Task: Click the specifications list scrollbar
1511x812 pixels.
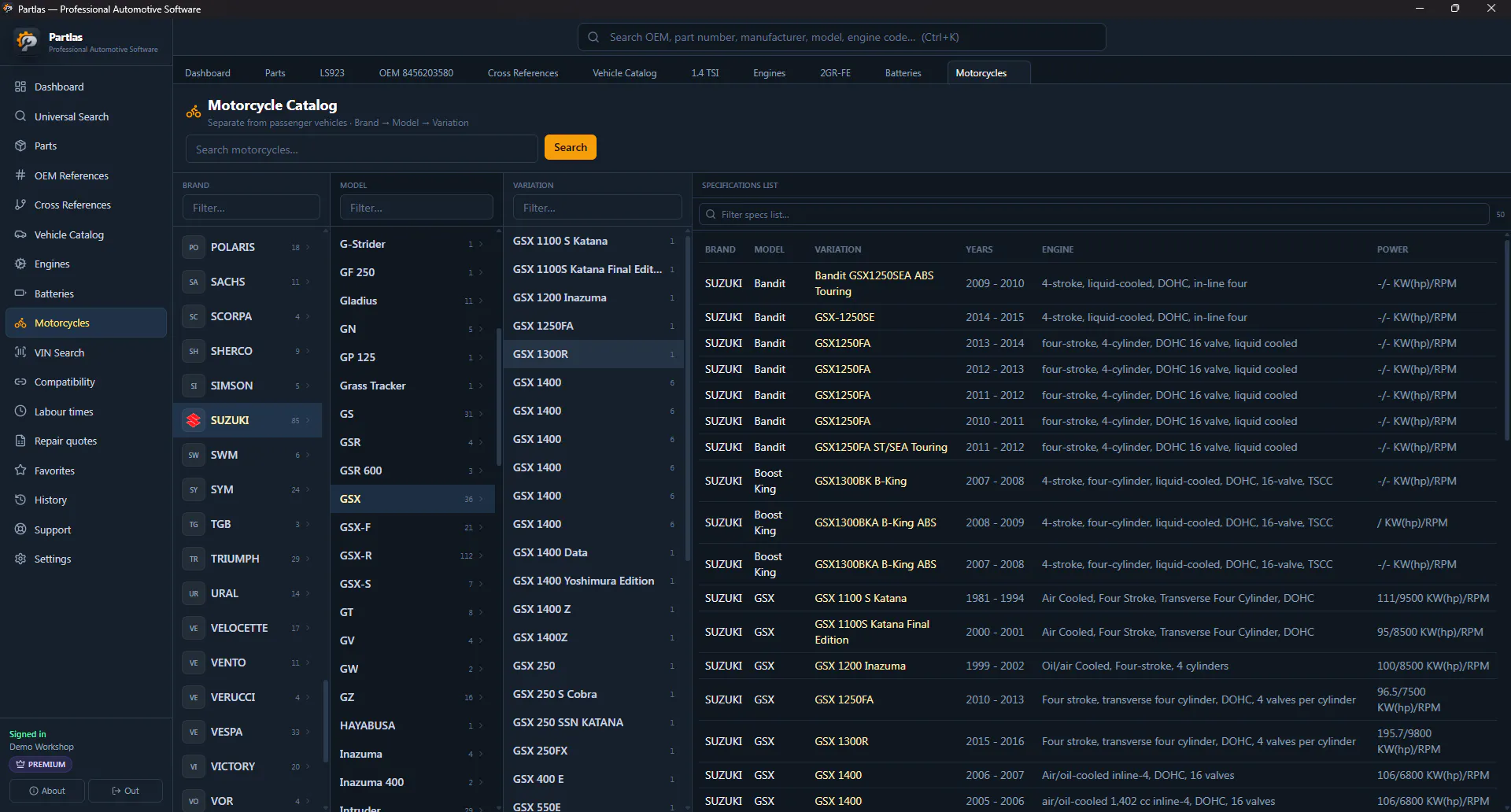Action: tap(1507, 340)
